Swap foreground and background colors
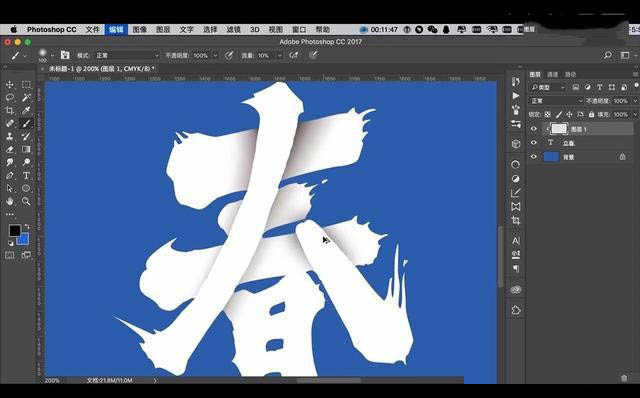The width and height of the screenshot is (640, 398). (27, 226)
